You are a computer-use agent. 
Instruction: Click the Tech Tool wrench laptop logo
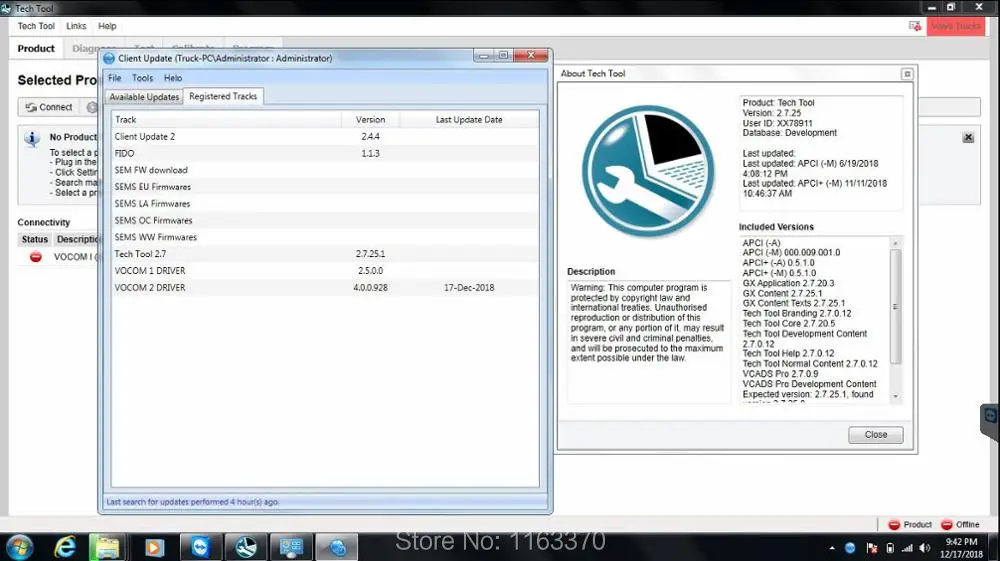(x=648, y=171)
